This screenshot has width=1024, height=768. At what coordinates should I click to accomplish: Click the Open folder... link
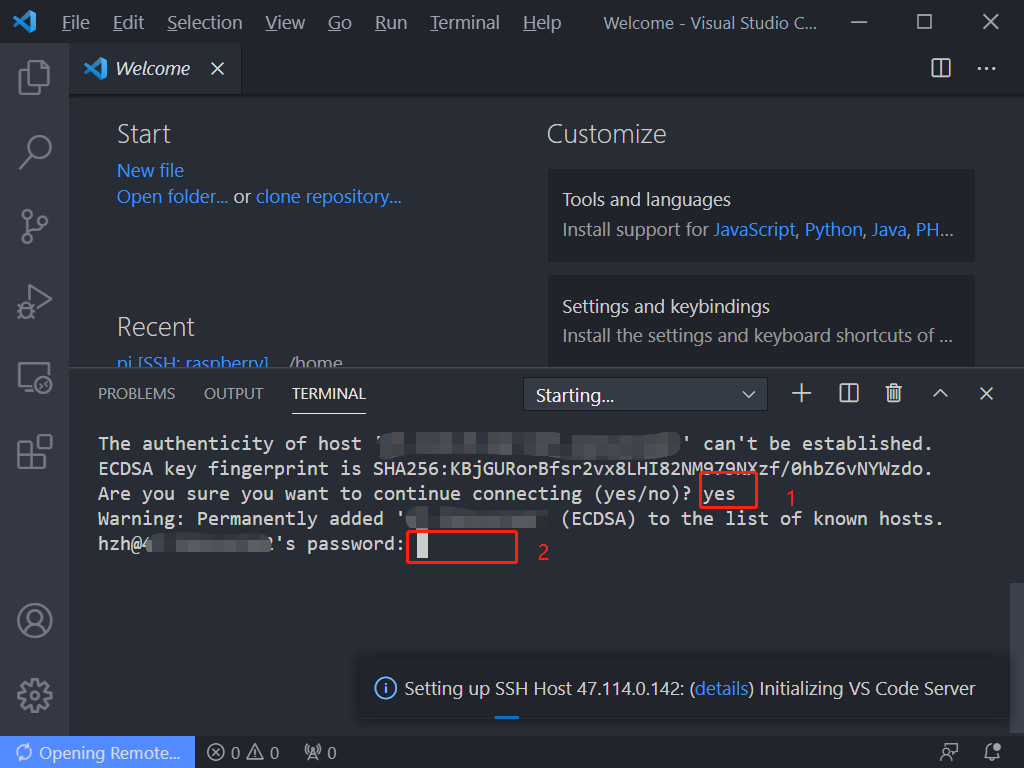[172, 197]
